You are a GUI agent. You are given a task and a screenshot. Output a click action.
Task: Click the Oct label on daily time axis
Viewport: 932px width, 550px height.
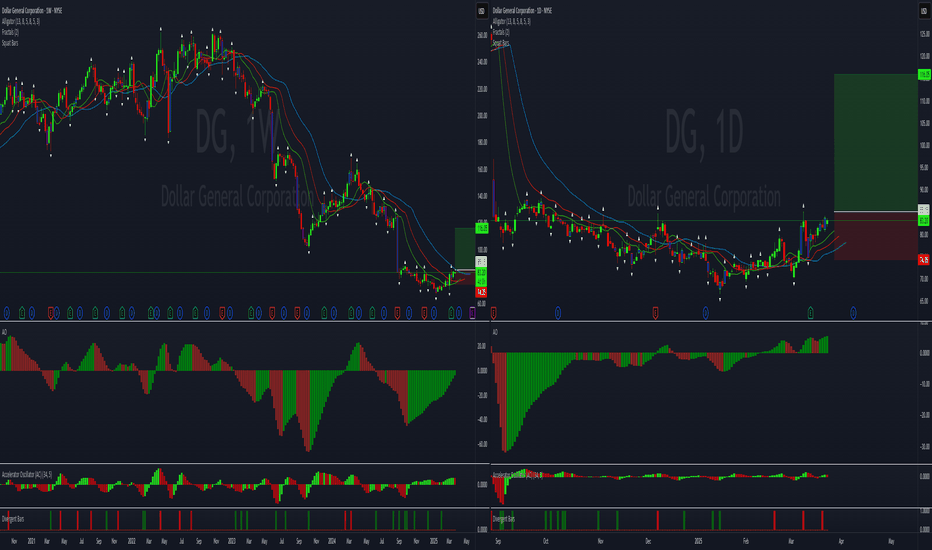(546, 541)
